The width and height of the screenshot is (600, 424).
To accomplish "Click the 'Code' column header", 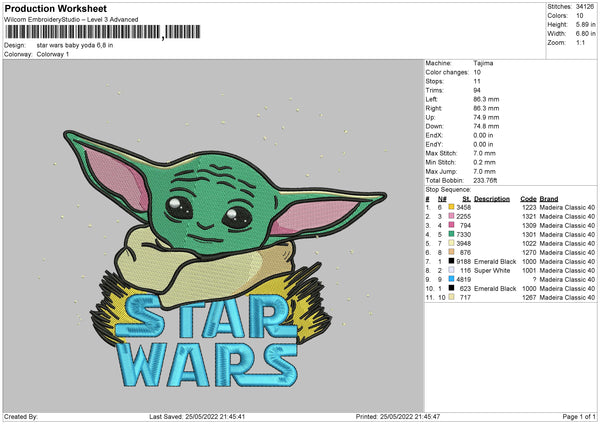I will [x=528, y=199].
